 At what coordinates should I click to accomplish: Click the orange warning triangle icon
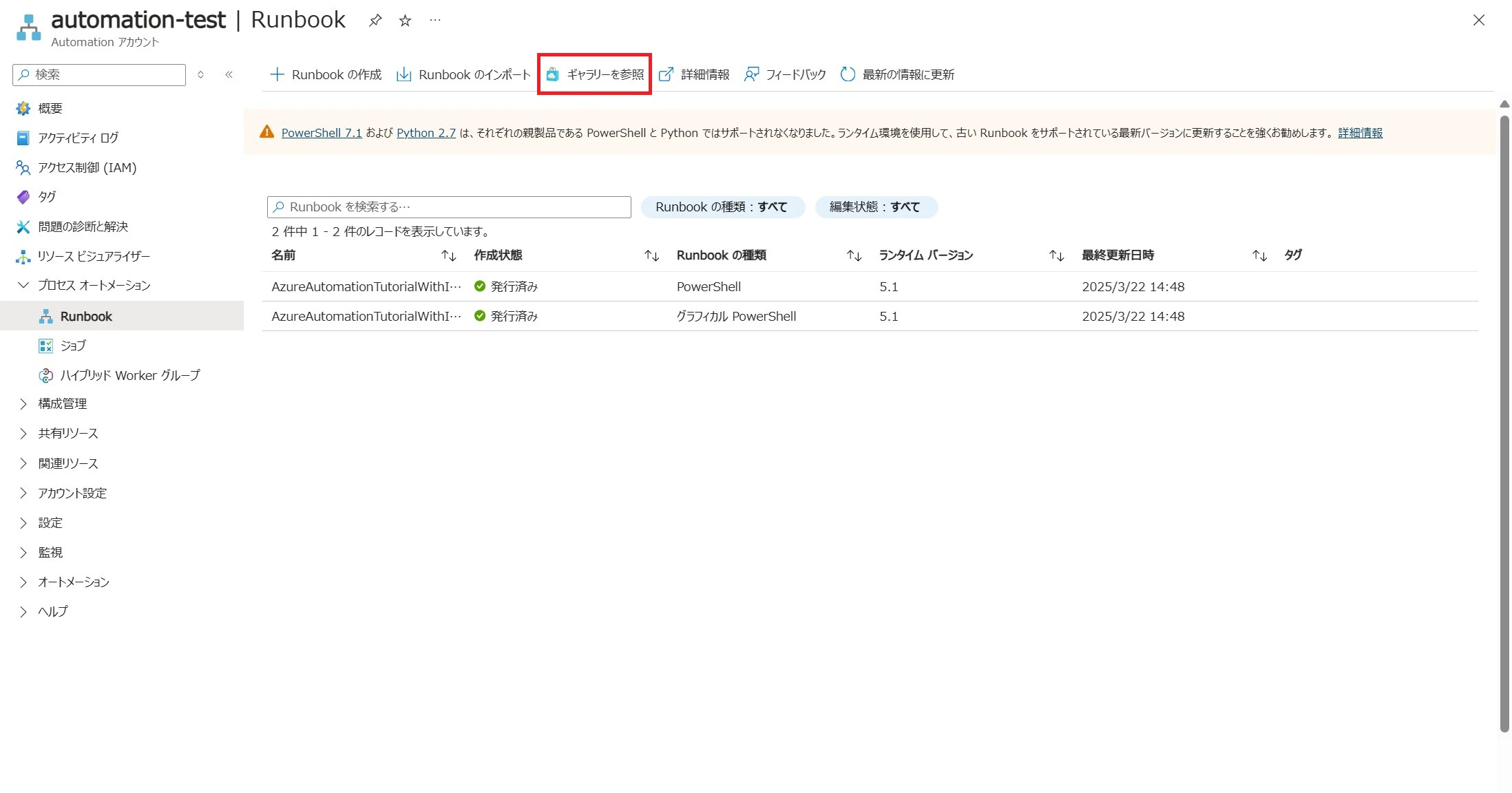click(x=267, y=132)
